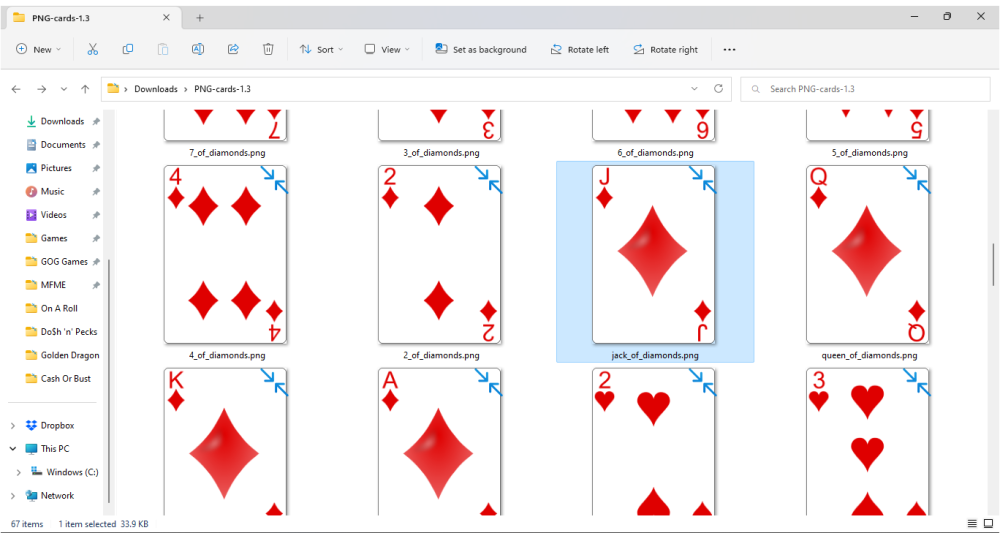The height and width of the screenshot is (533, 1000).
Task: Open a new tab with plus icon
Action: (200, 18)
